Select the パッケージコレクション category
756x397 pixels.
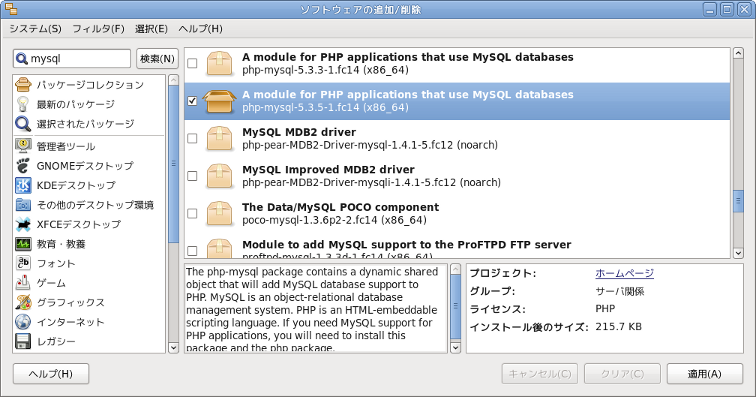point(90,85)
